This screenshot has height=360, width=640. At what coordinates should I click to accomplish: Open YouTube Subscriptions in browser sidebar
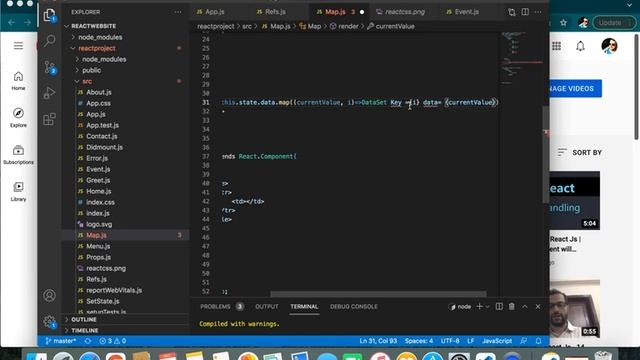(x=18, y=155)
